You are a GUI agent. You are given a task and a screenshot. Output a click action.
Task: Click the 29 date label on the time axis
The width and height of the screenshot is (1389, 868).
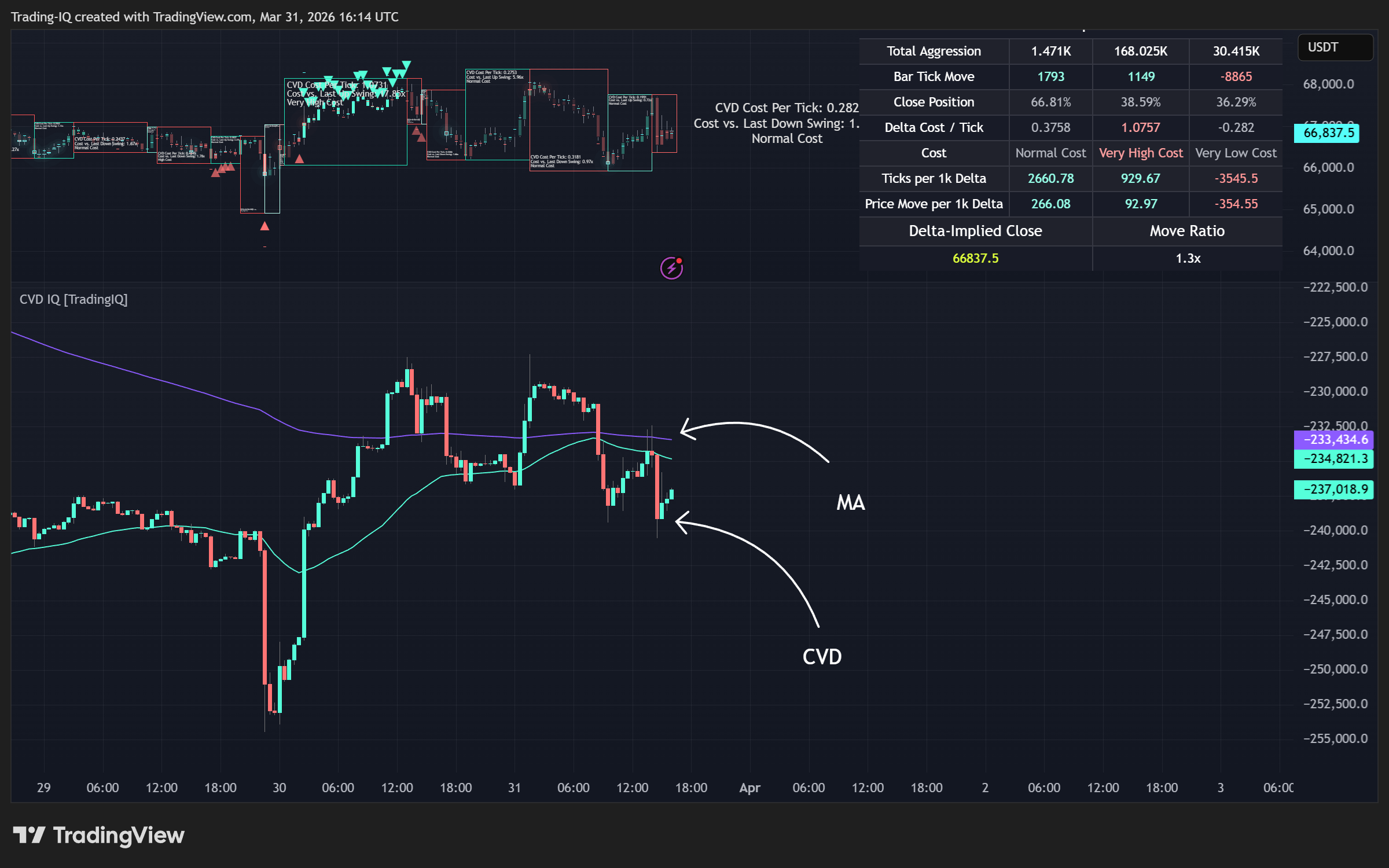[43, 788]
